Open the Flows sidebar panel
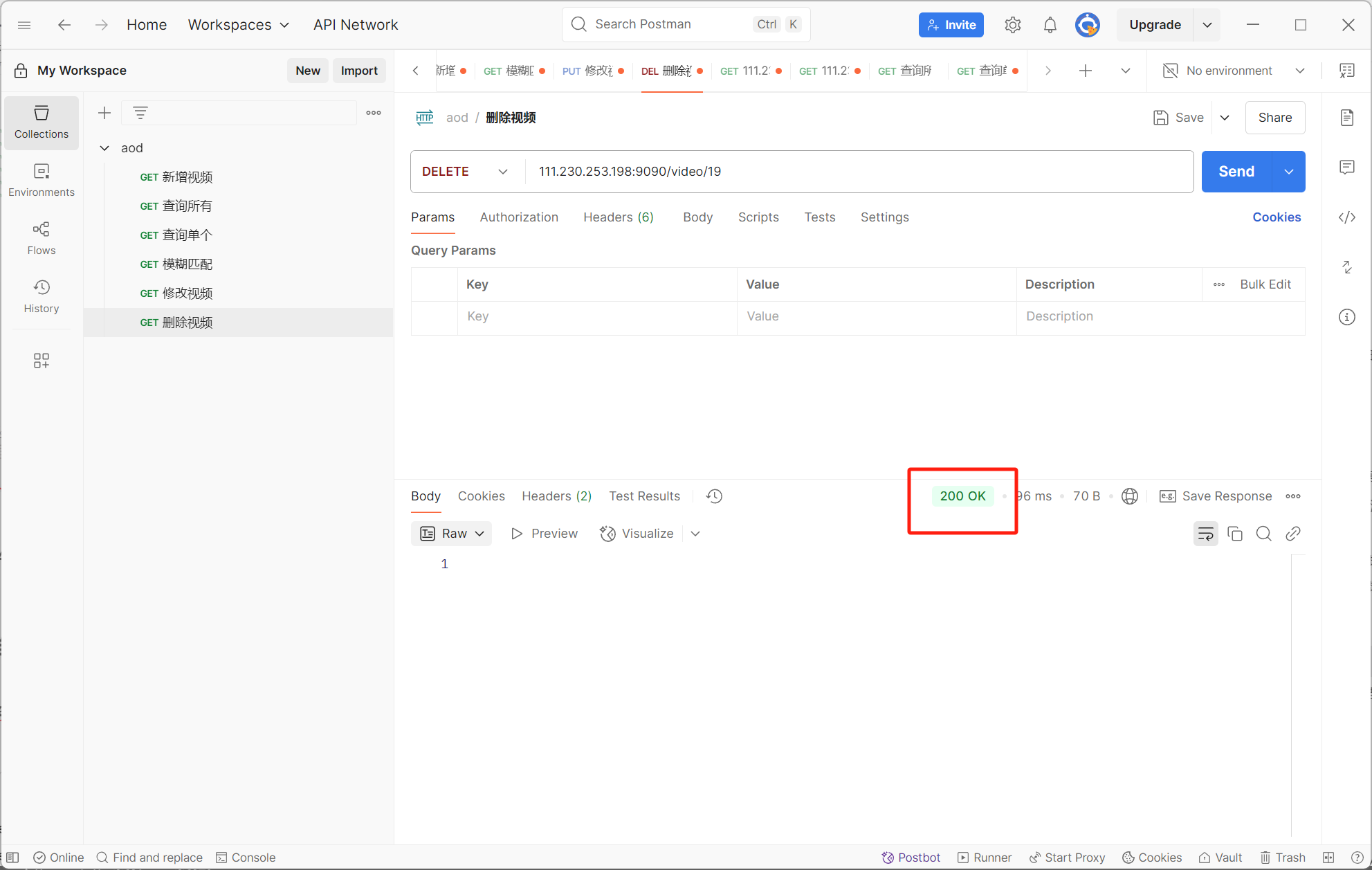This screenshot has height=870, width=1372. click(42, 238)
